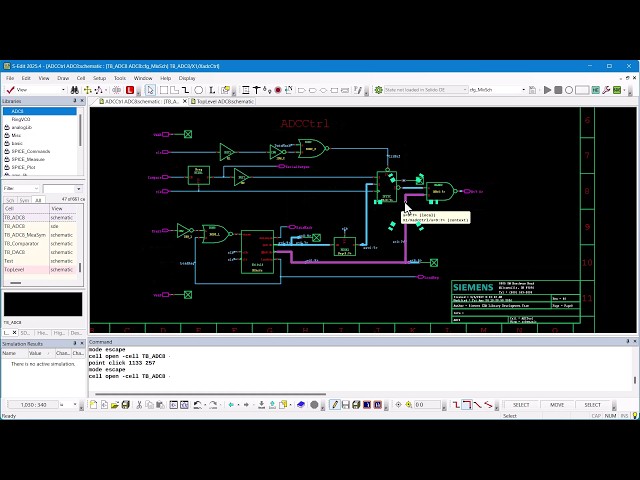The height and width of the screenshot is (480, 640).
Task: Select the TB_ADC8_MeaSym cell row
Action: click(39, 235)
